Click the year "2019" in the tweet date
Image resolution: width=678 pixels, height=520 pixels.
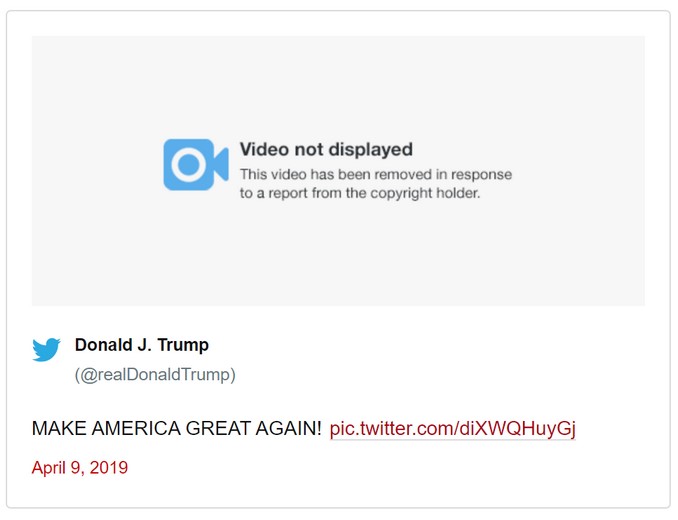109,468
